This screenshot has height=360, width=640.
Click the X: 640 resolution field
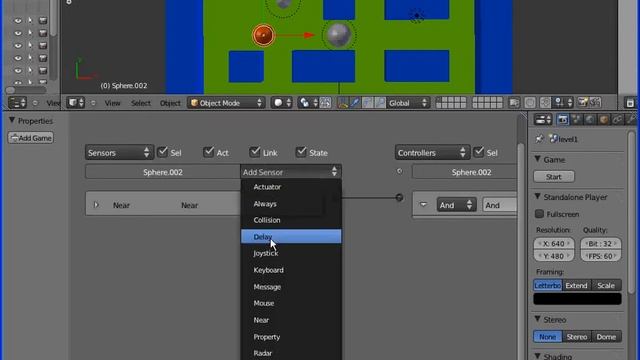[x=554, y=244]
